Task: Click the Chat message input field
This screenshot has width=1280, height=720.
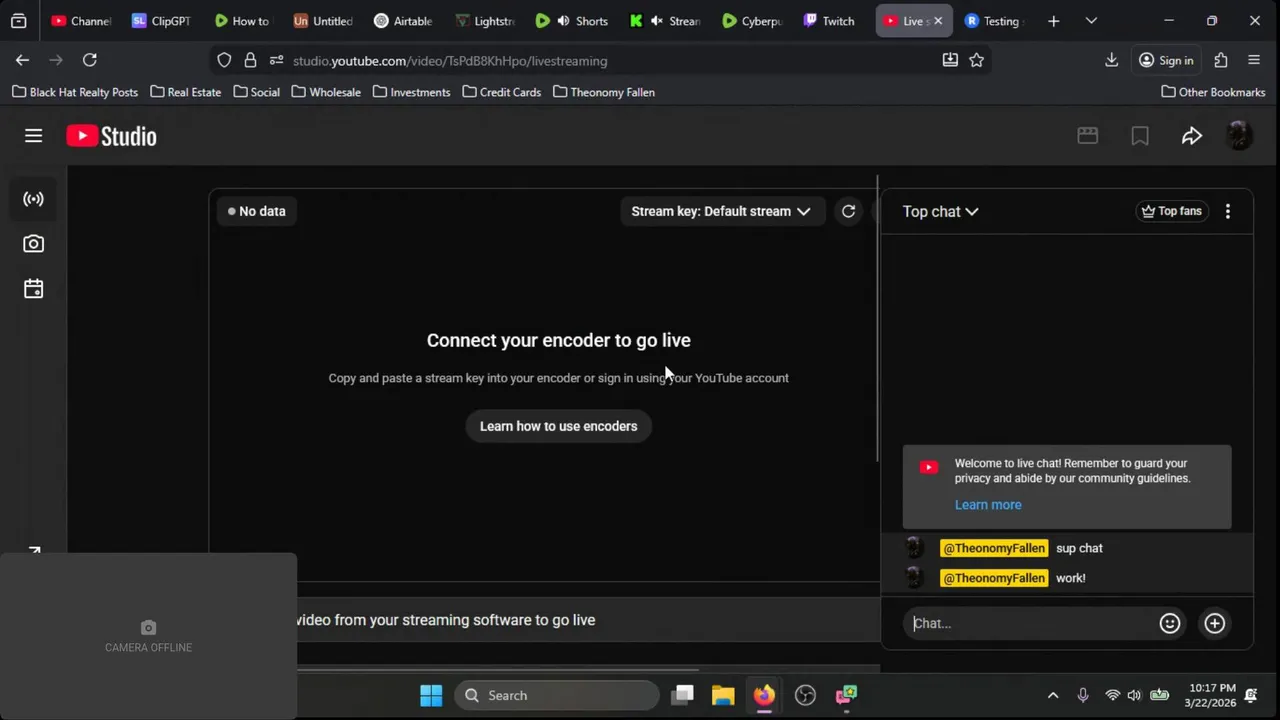Action: 1030,623
